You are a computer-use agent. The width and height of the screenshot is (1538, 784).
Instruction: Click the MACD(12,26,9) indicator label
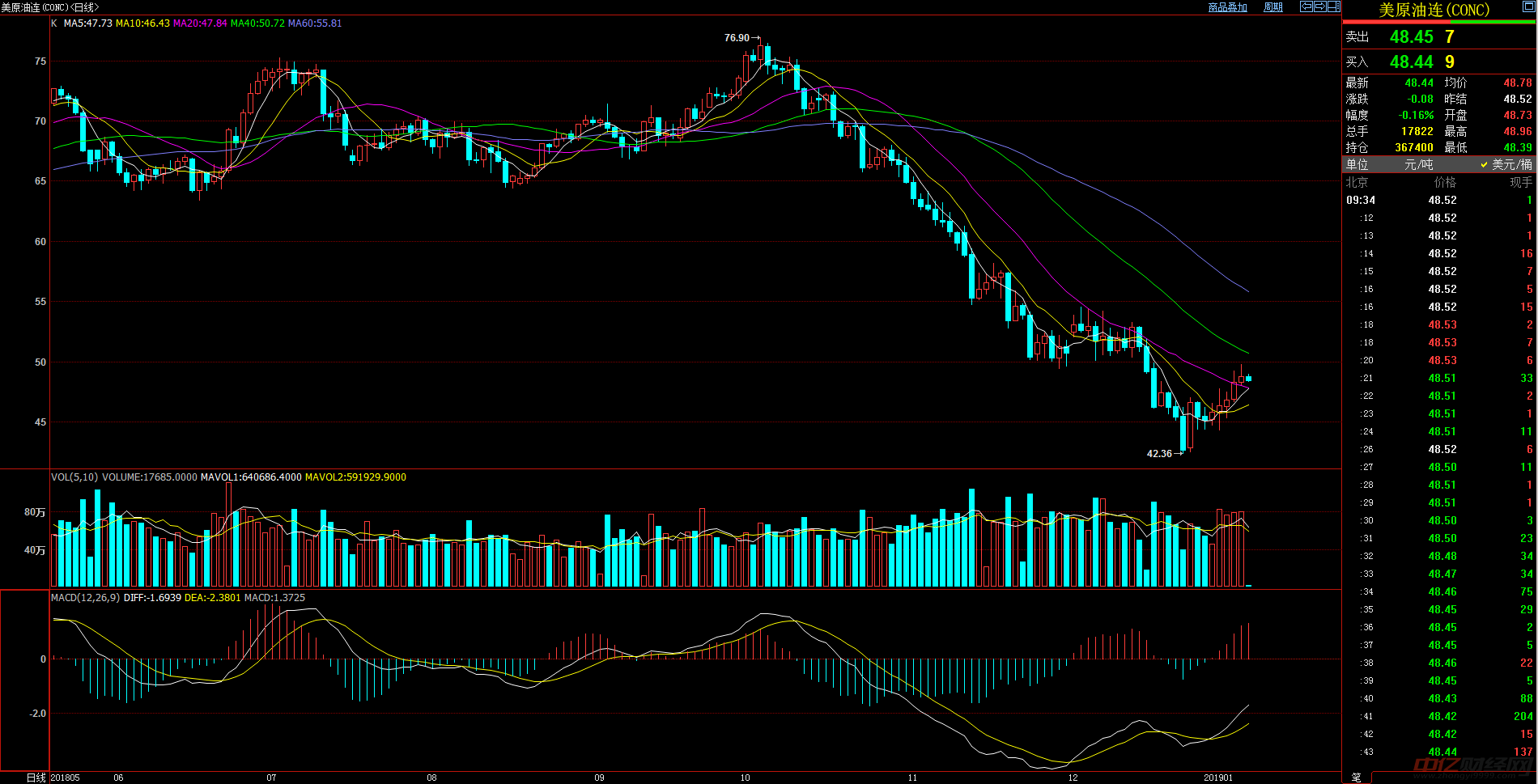coord(86,598)
